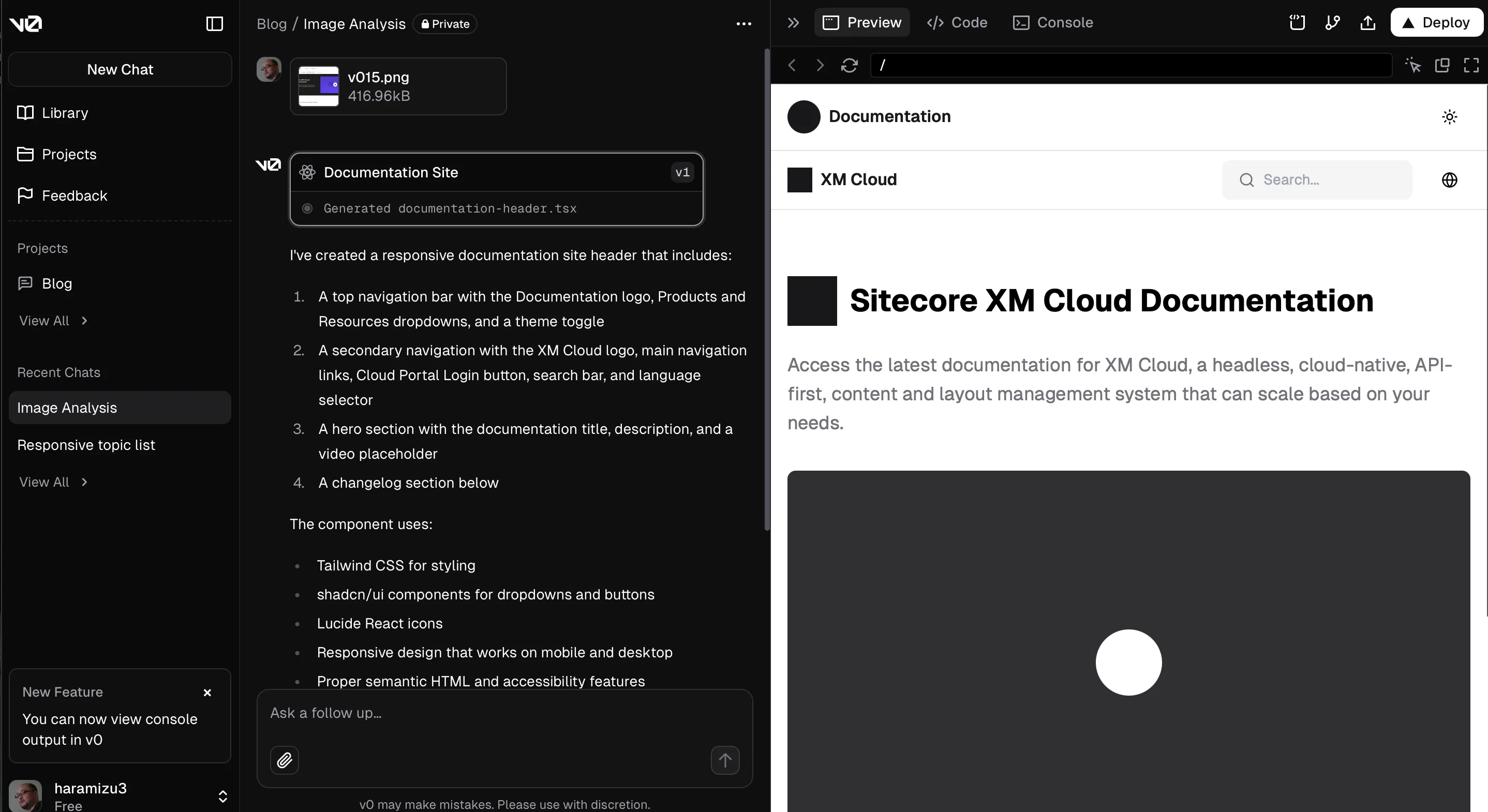Image resolution: width=1488 pixels, height=812 pixels.
Task: Click the attachment paperclip icon
Action: [x=284, y=760]
